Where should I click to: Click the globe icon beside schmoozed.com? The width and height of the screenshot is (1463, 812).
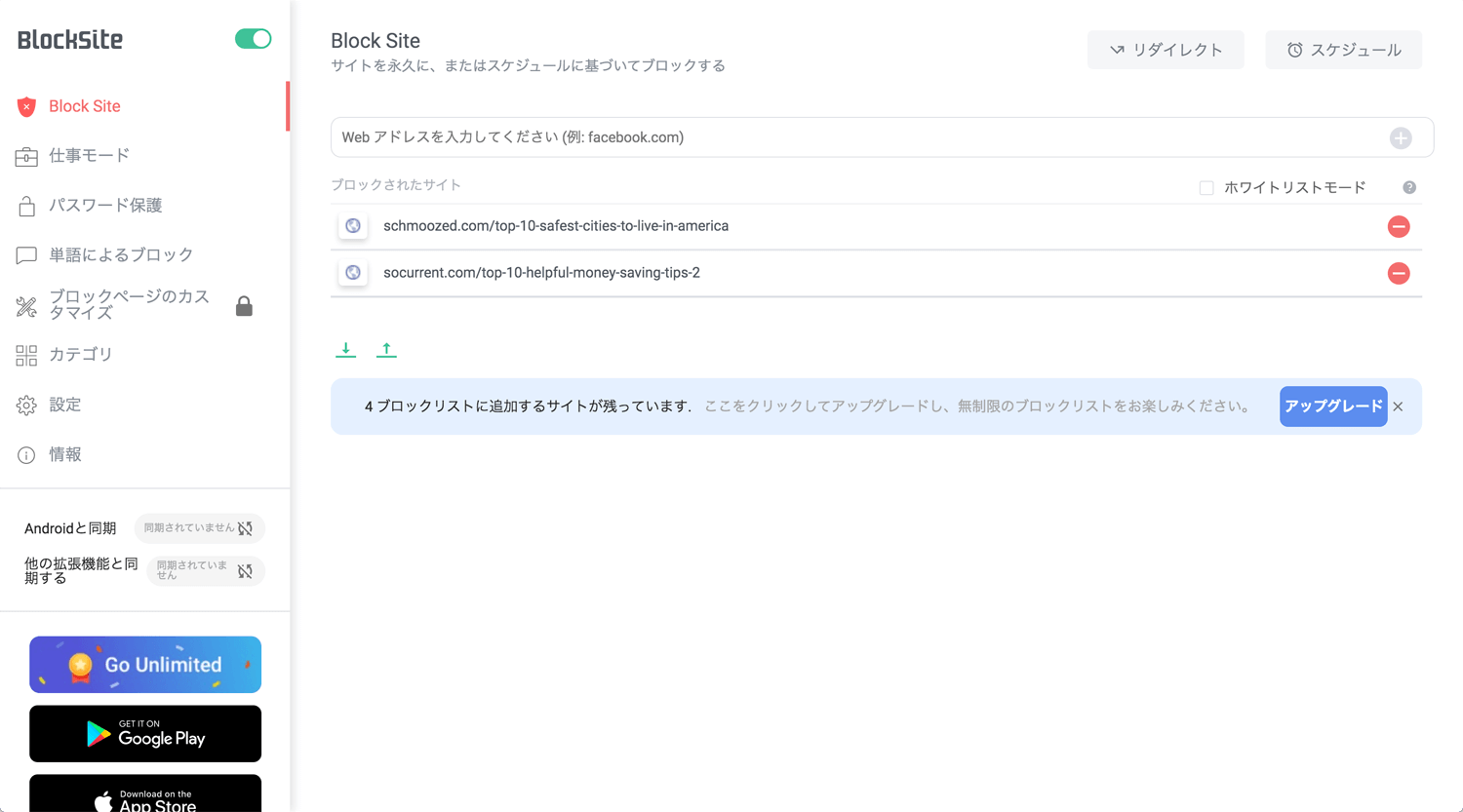click(x=353, y=226)
